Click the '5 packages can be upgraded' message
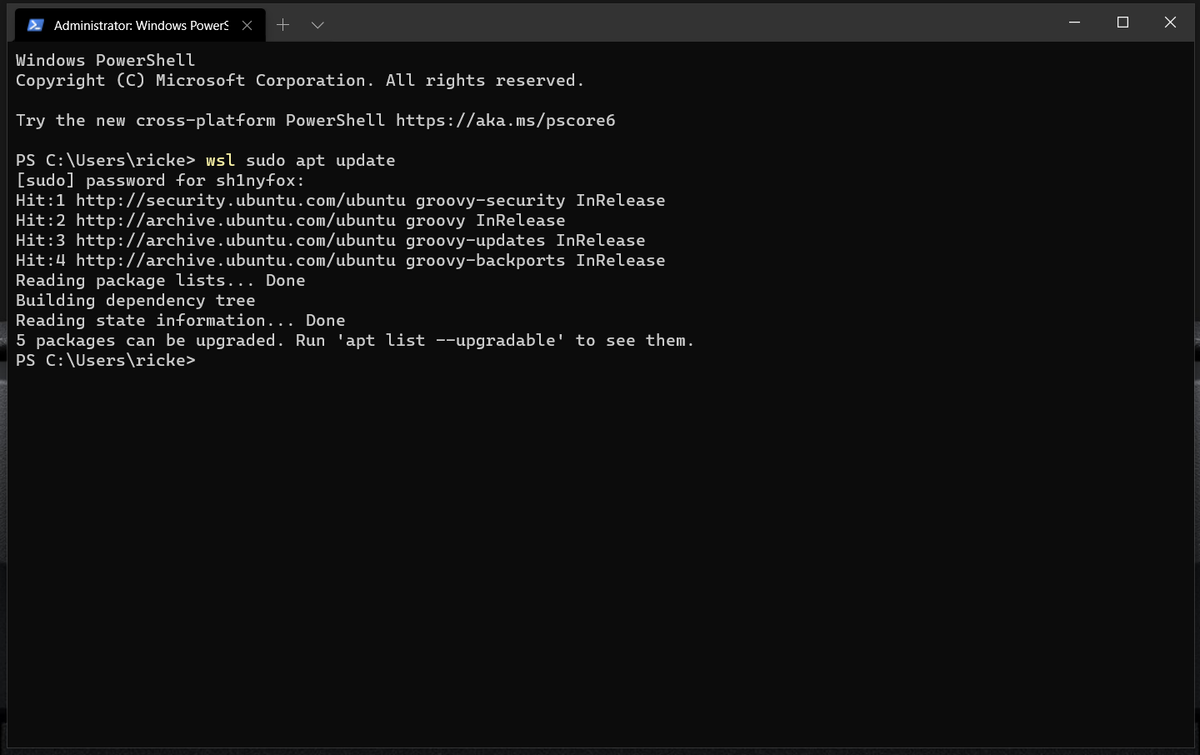This screenshot has height=755, width=1200. [150, 340]
